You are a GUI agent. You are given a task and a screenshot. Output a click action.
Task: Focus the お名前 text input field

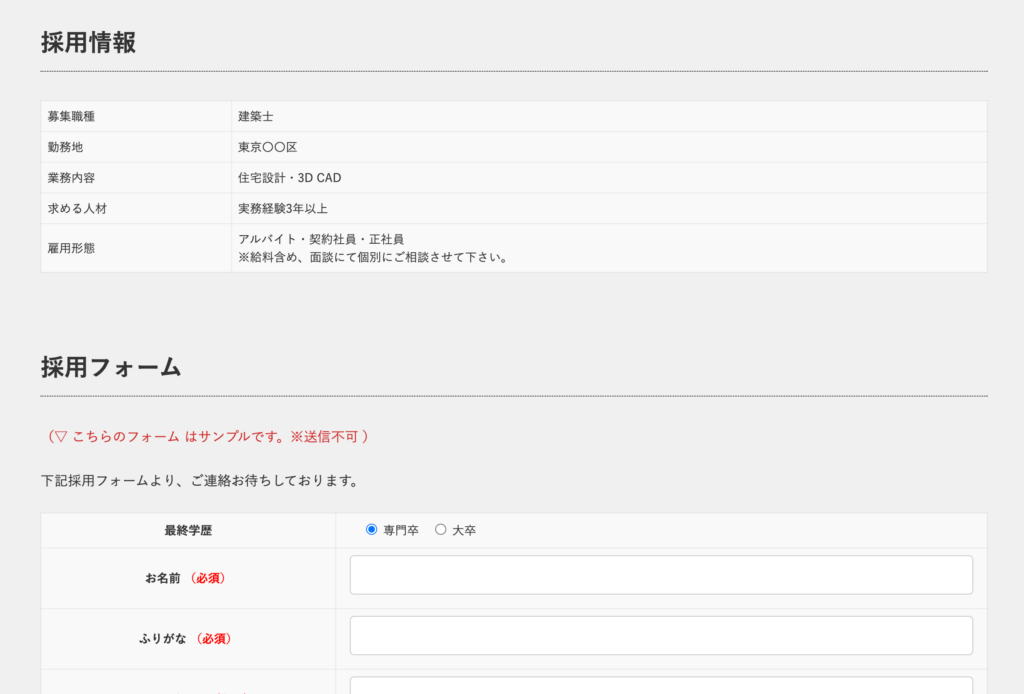(661, 575)
